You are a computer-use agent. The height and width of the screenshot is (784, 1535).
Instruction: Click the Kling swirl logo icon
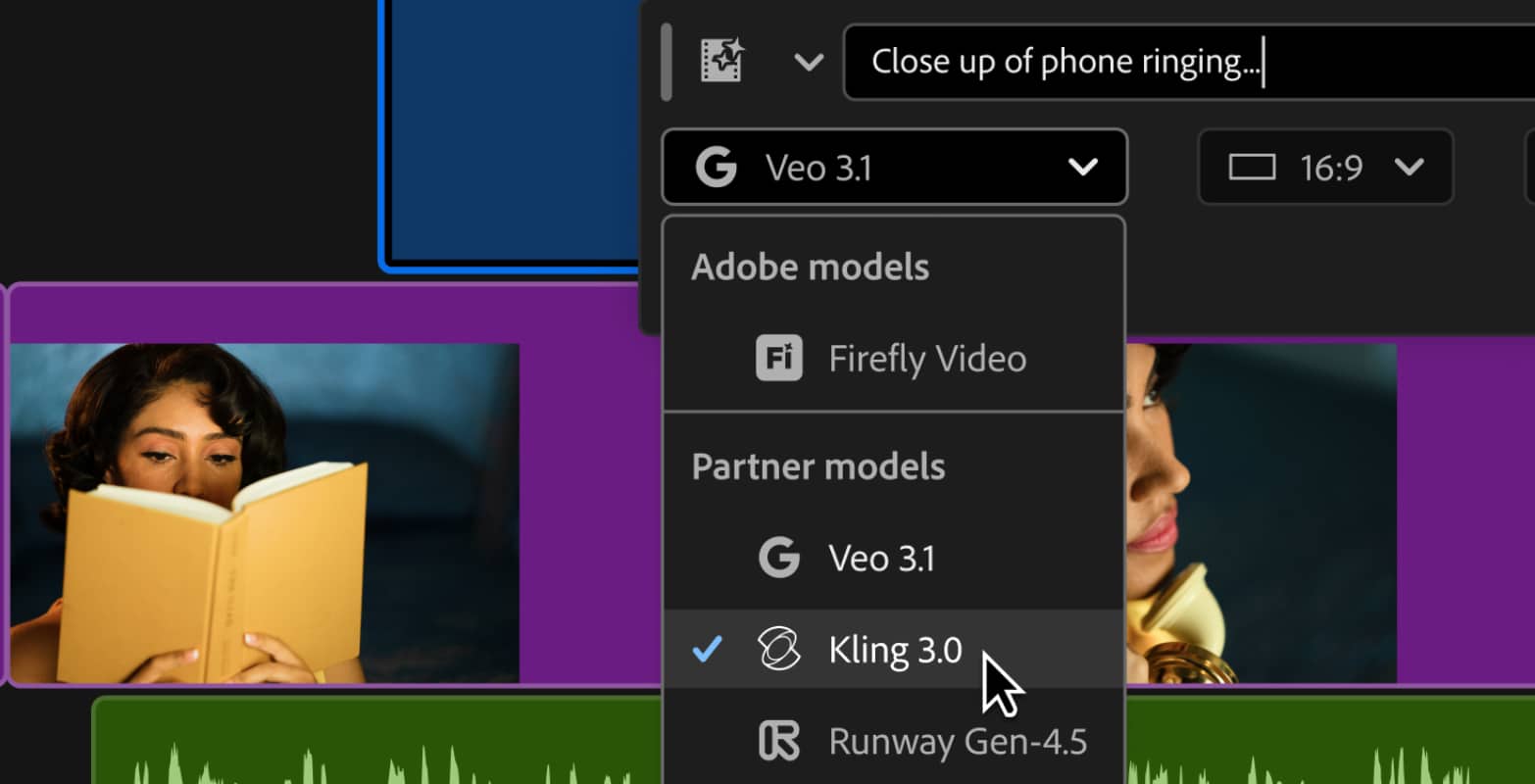(779, 650)
